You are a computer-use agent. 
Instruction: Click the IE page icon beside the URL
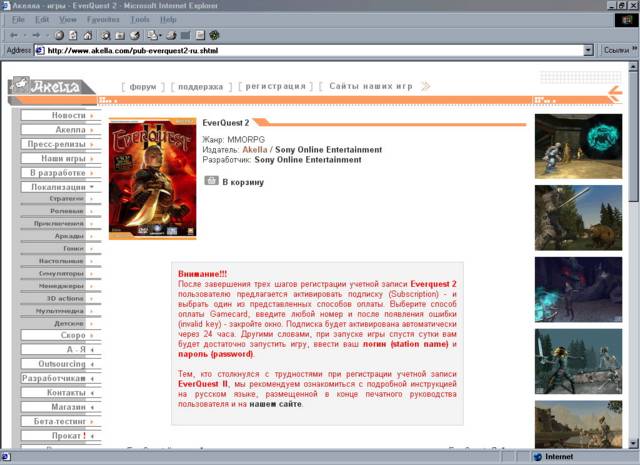coord(40,51)
